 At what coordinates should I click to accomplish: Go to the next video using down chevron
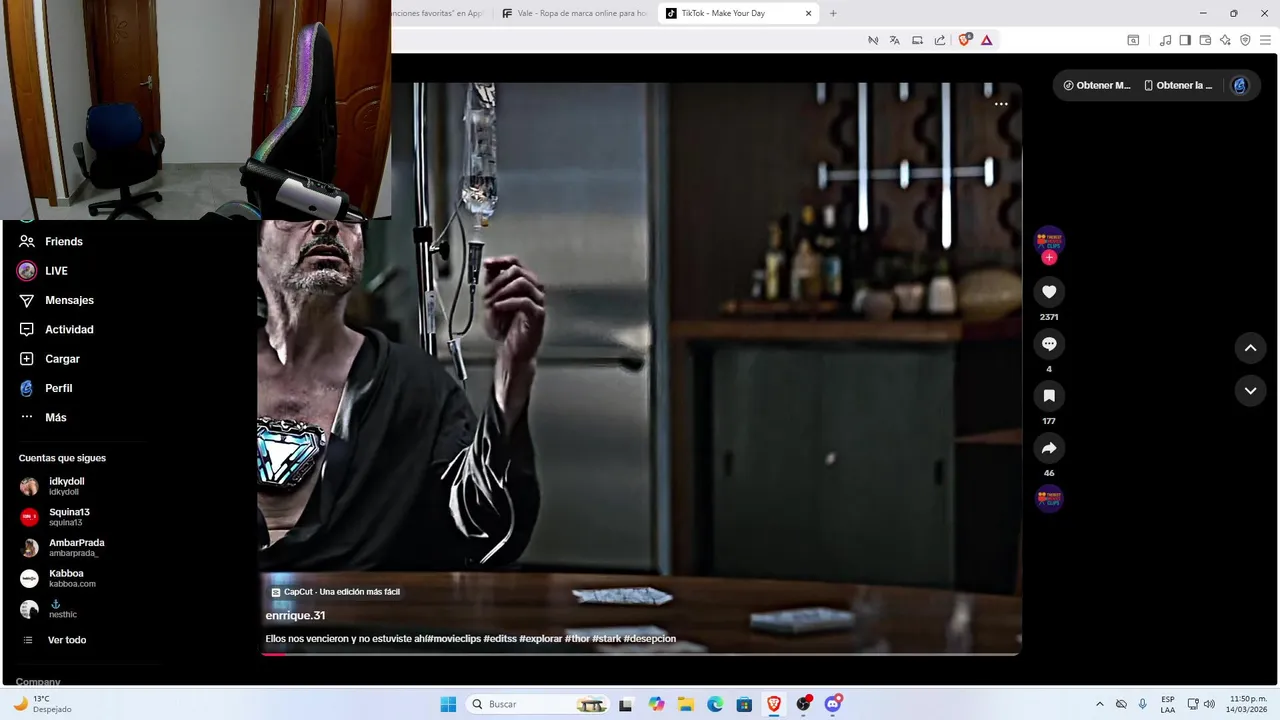1250,391
